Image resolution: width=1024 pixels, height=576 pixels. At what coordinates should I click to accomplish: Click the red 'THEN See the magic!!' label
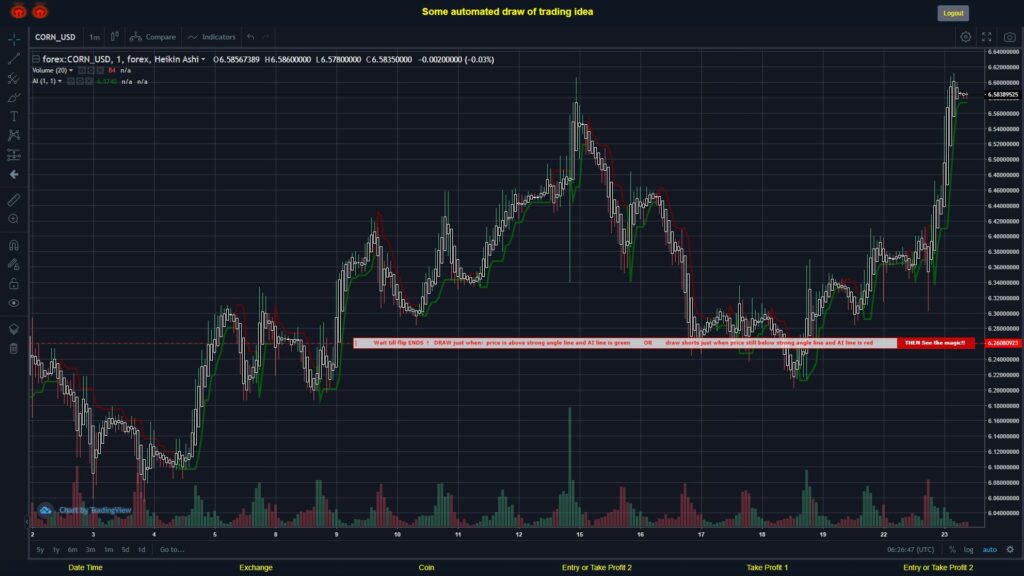click(x=935, y=343)
